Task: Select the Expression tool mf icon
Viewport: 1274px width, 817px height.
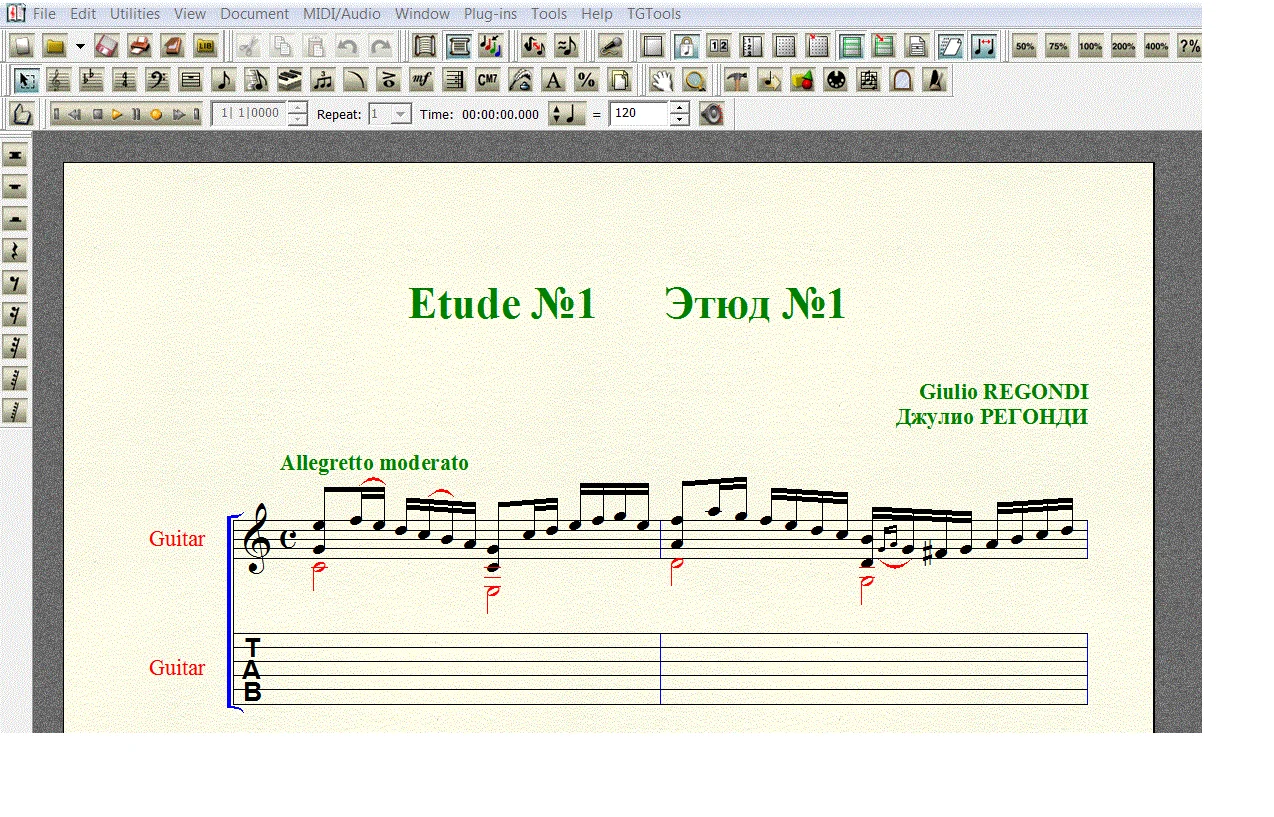Action: pos(422,80)
